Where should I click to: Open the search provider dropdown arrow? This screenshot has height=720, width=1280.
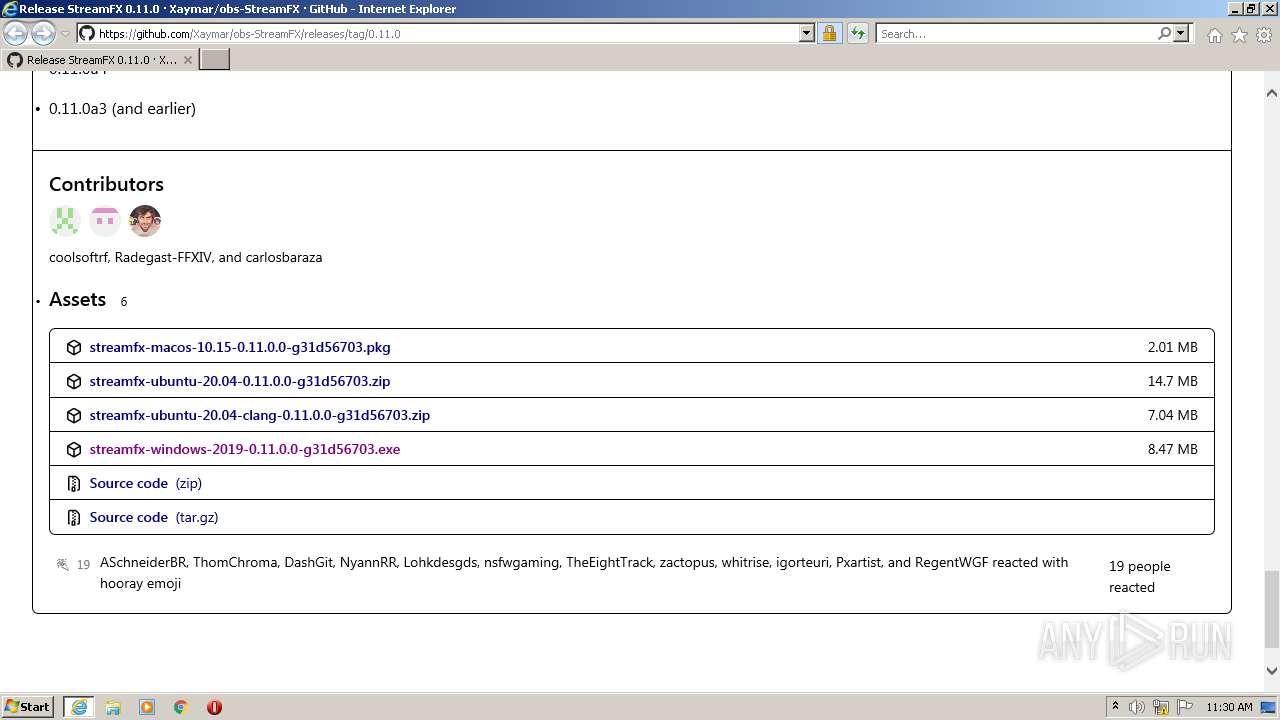point(1181,34)
